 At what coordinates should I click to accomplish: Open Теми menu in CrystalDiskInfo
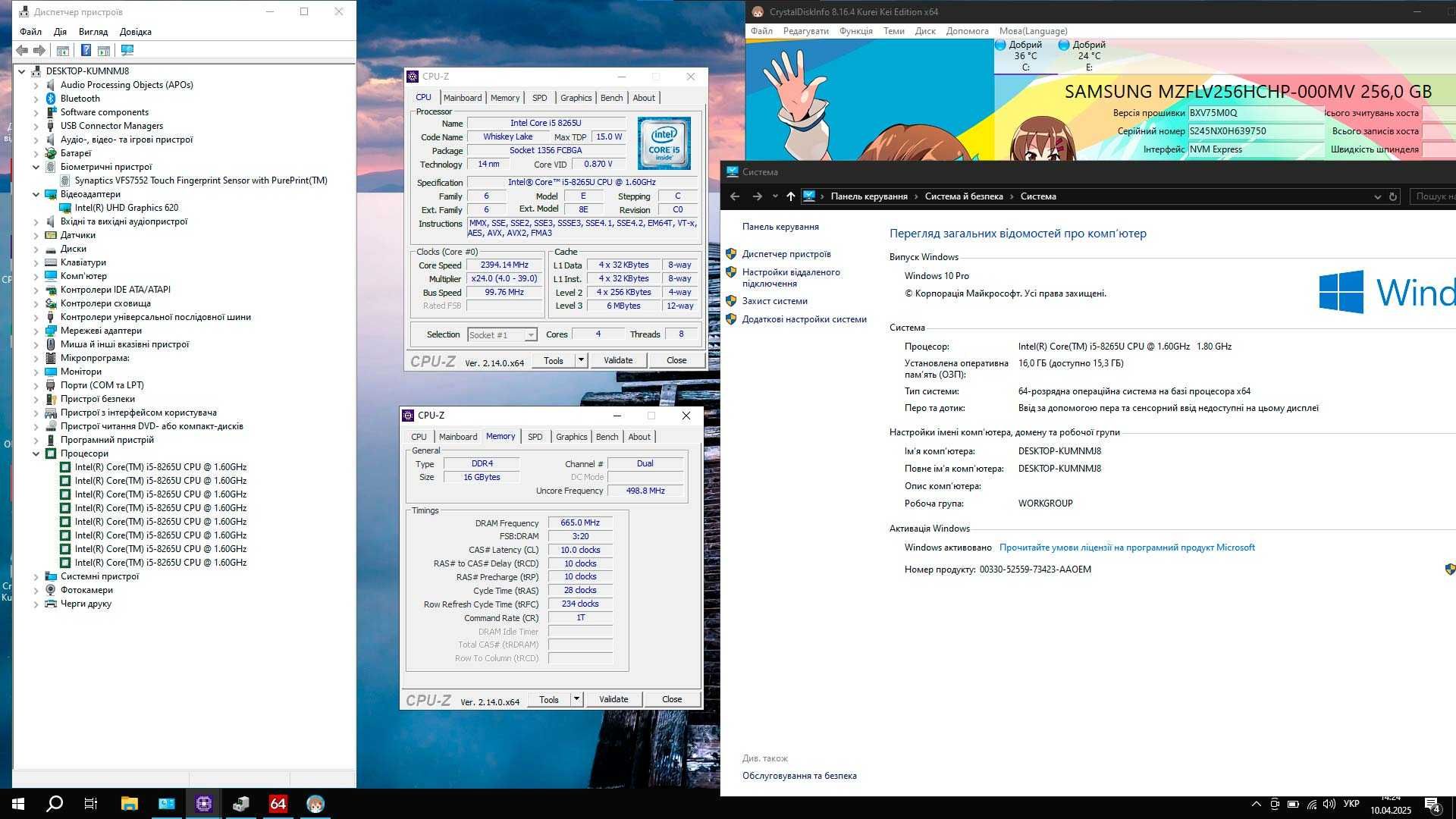coord(894,31)
